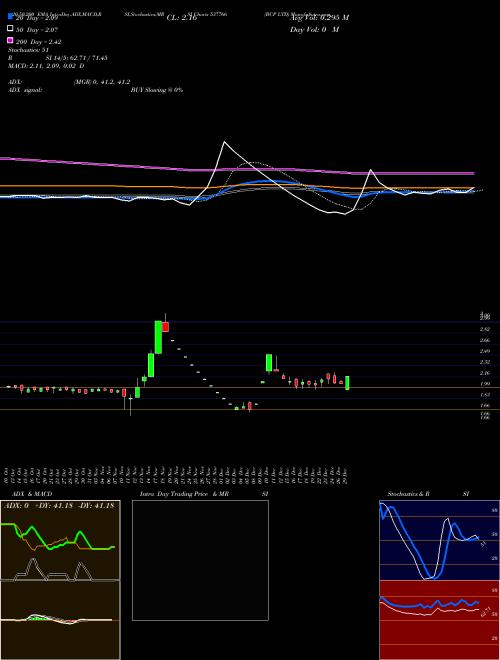Click the '(MGR) 0, 41.2, 41.2' ADX values
Image resolution: width=500 pixels, height=660 pixels.
(x=102, y=82)
